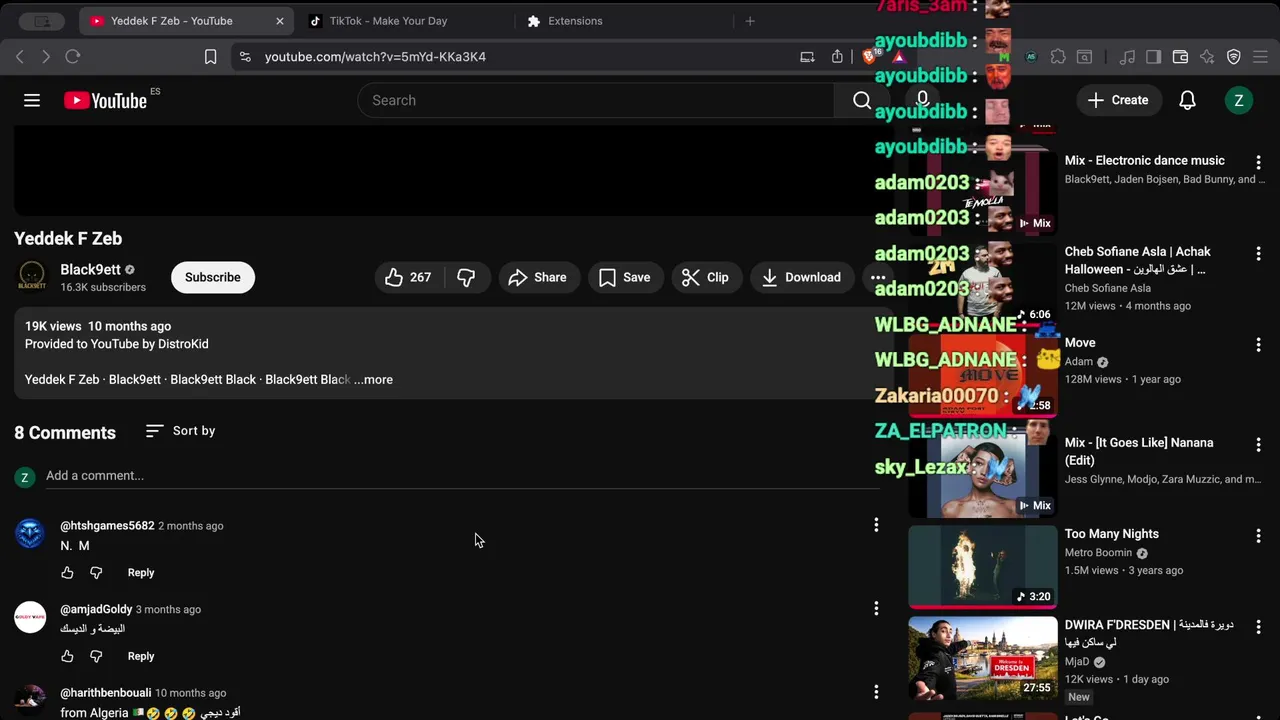Close the Yeddek F Zeb tab
Image resolution: width=1280 pixels, height=720 pixels.
280,21
